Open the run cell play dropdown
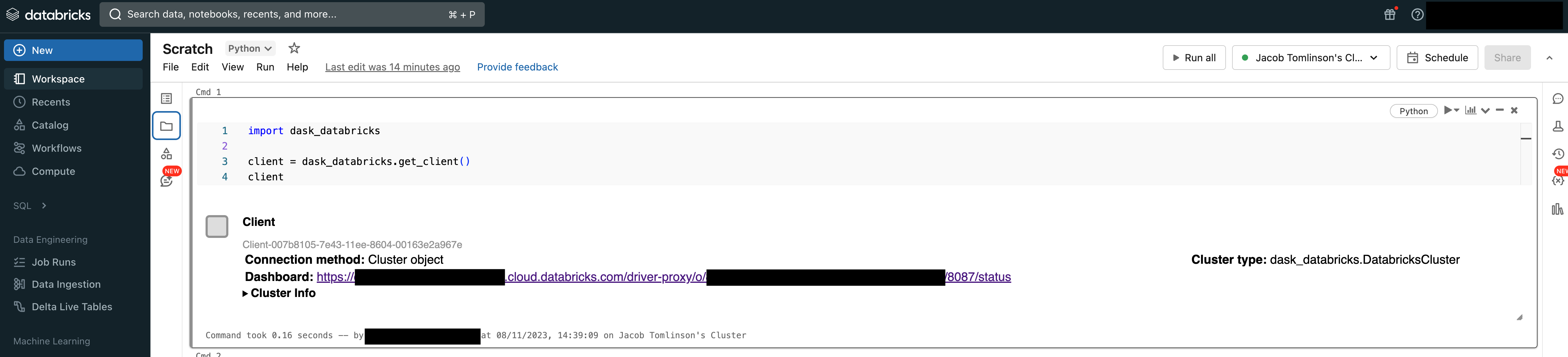 (1452, 110)
